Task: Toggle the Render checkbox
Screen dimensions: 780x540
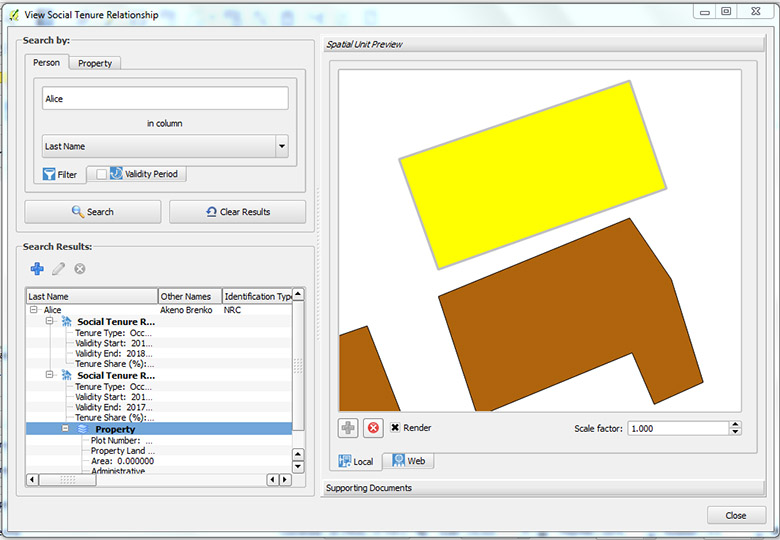Action: tap(395, 428)
